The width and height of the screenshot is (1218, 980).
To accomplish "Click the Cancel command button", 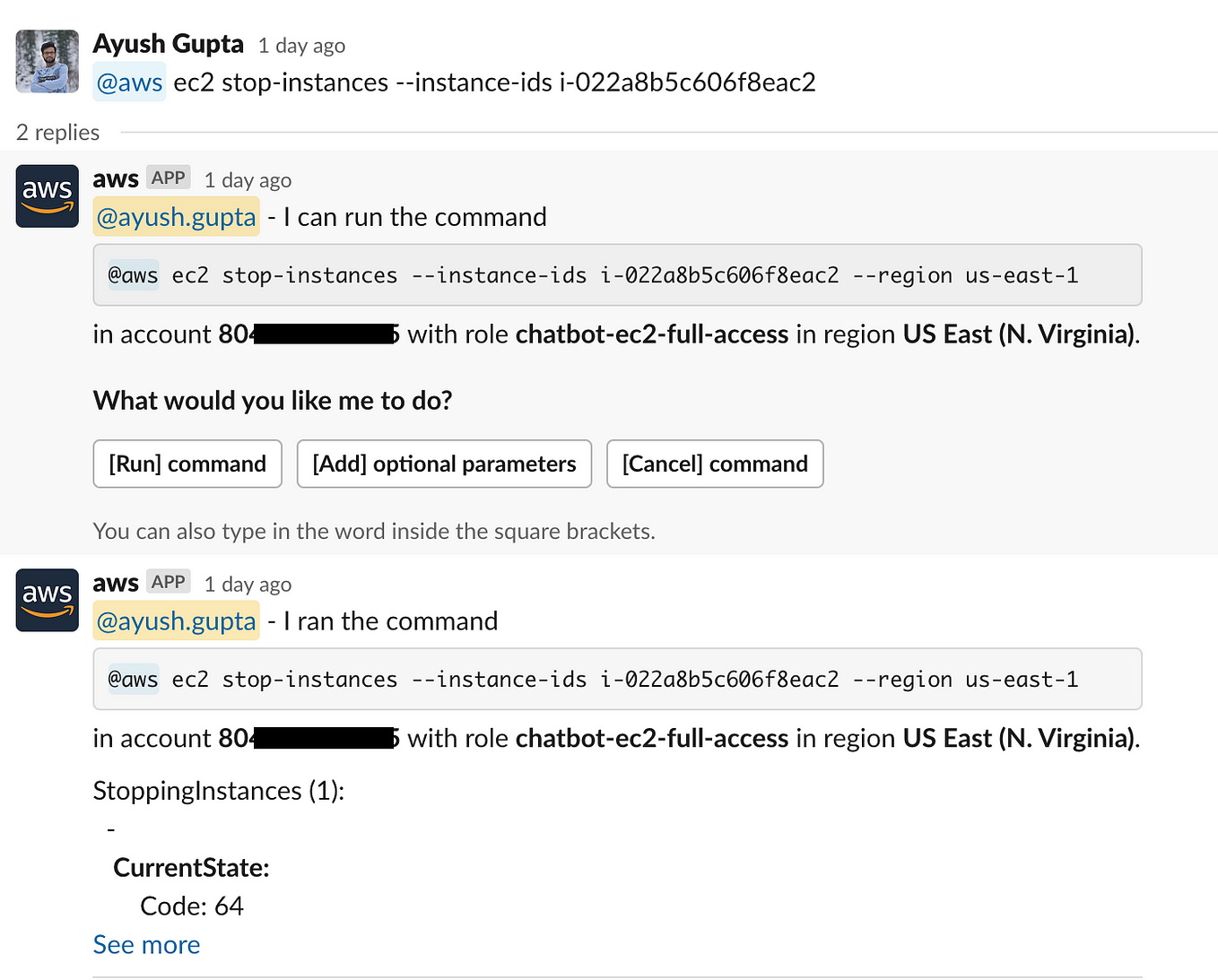I will click(x=715, y=464).
